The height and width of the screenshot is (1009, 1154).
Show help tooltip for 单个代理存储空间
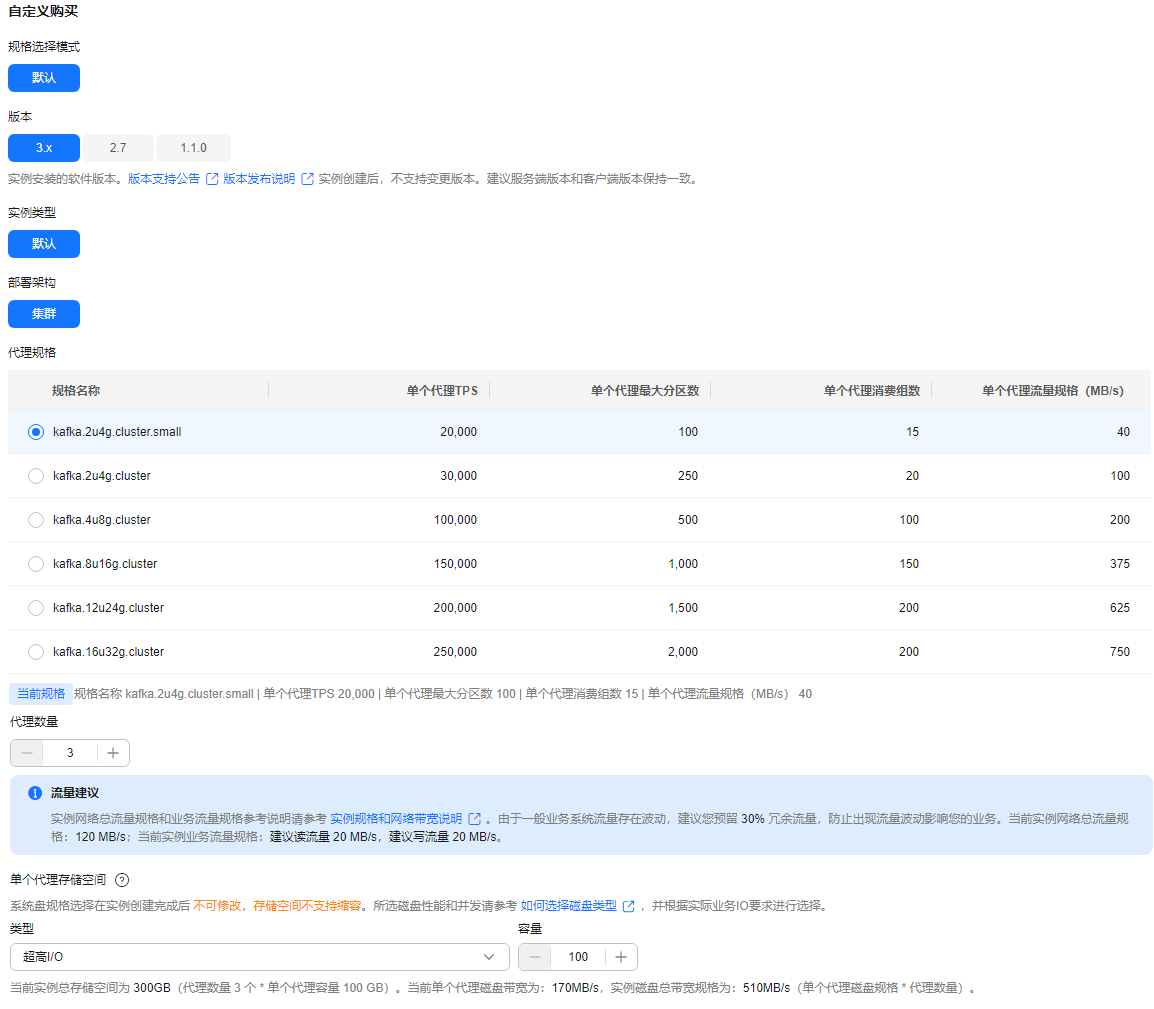pyautogui.click(x=122, y=879)
